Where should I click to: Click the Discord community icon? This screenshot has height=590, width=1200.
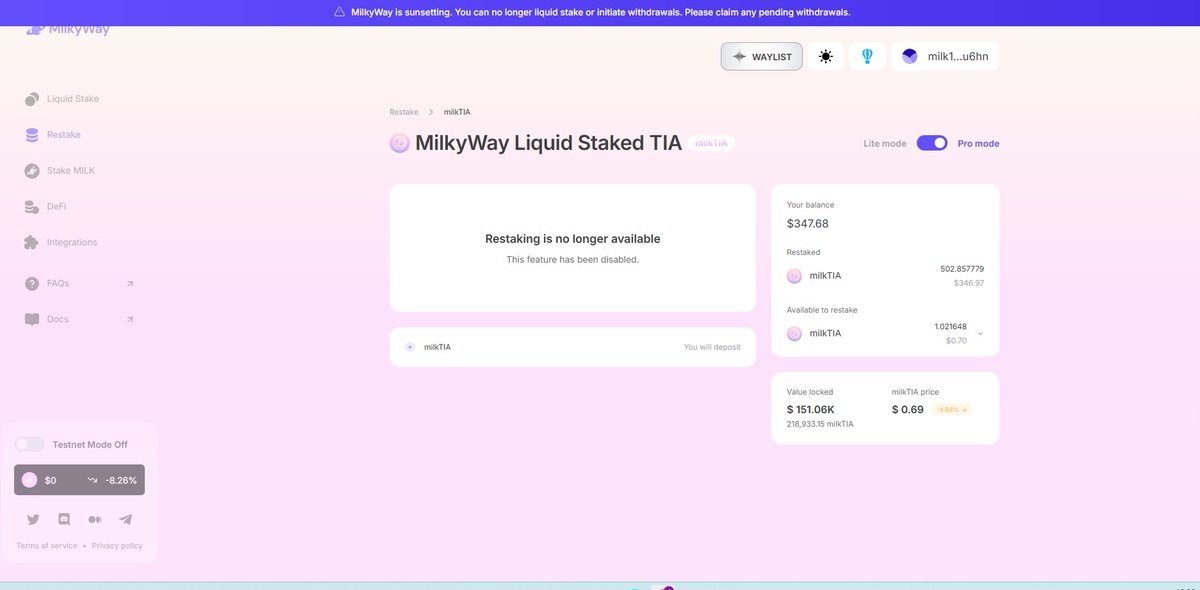click(x=63, y=519)
